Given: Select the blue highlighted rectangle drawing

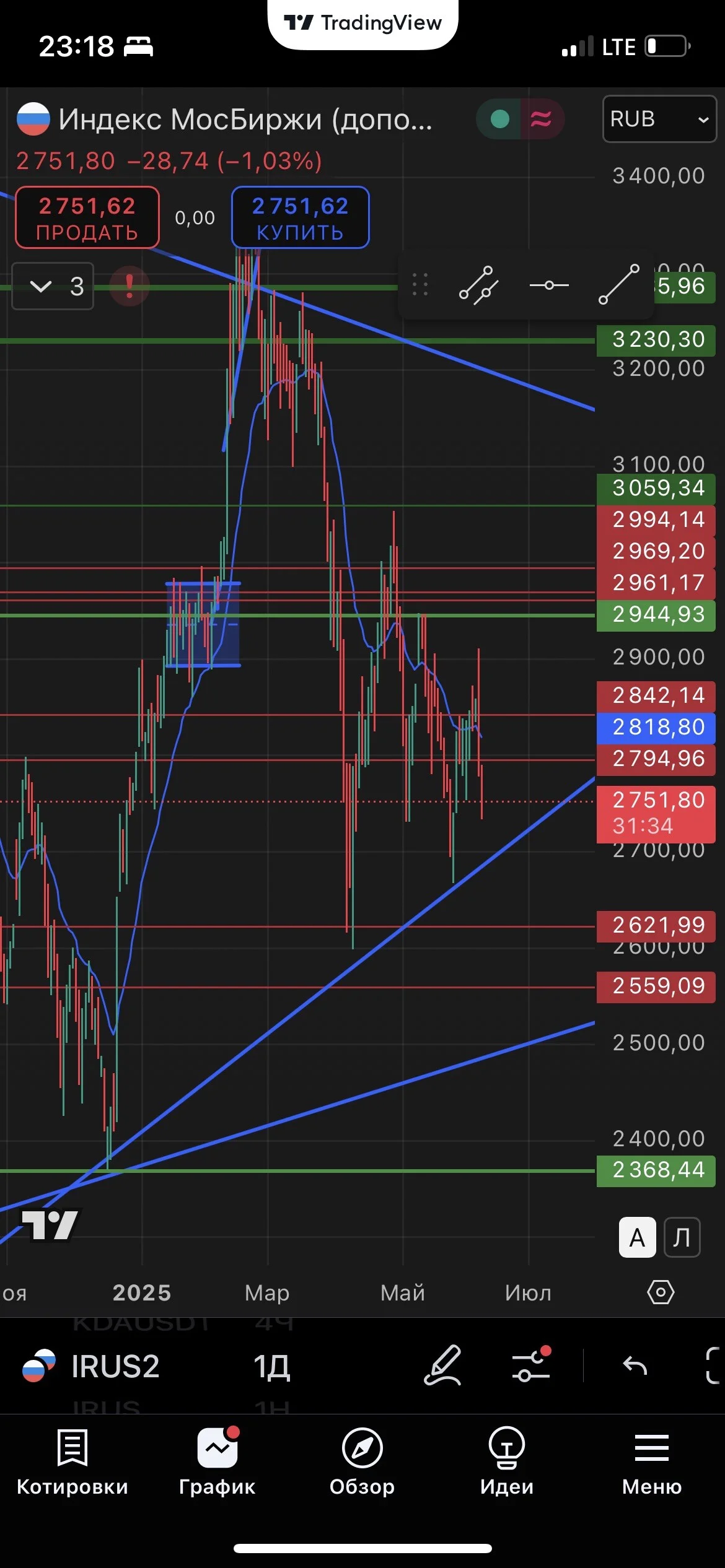Looking at the screenshot, I should [x=203, y=624].
